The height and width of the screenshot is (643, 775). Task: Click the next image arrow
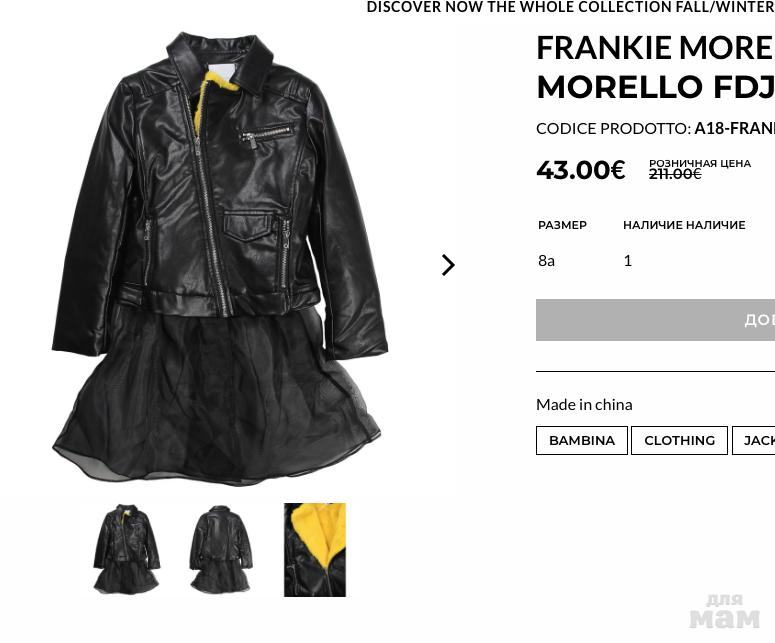(448, 265)
